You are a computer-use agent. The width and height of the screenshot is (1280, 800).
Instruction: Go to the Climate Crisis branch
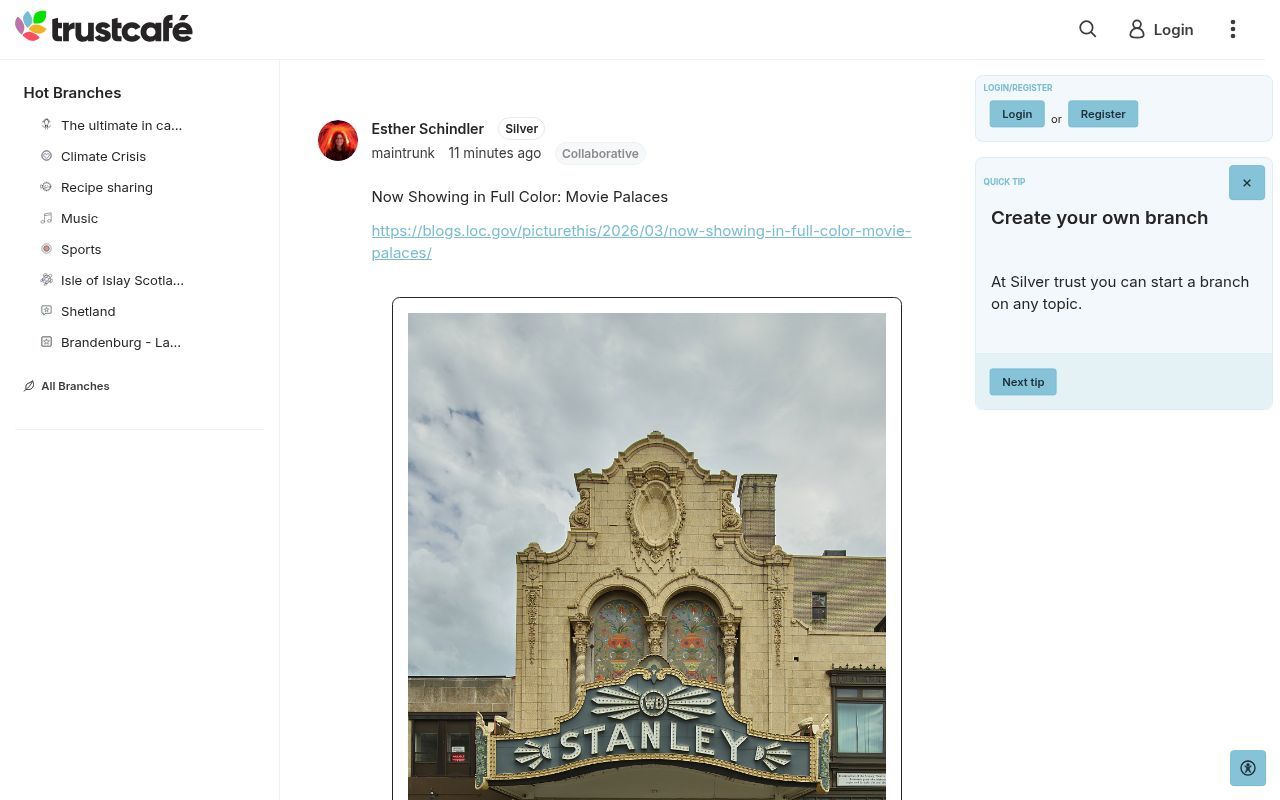[103, 156]
